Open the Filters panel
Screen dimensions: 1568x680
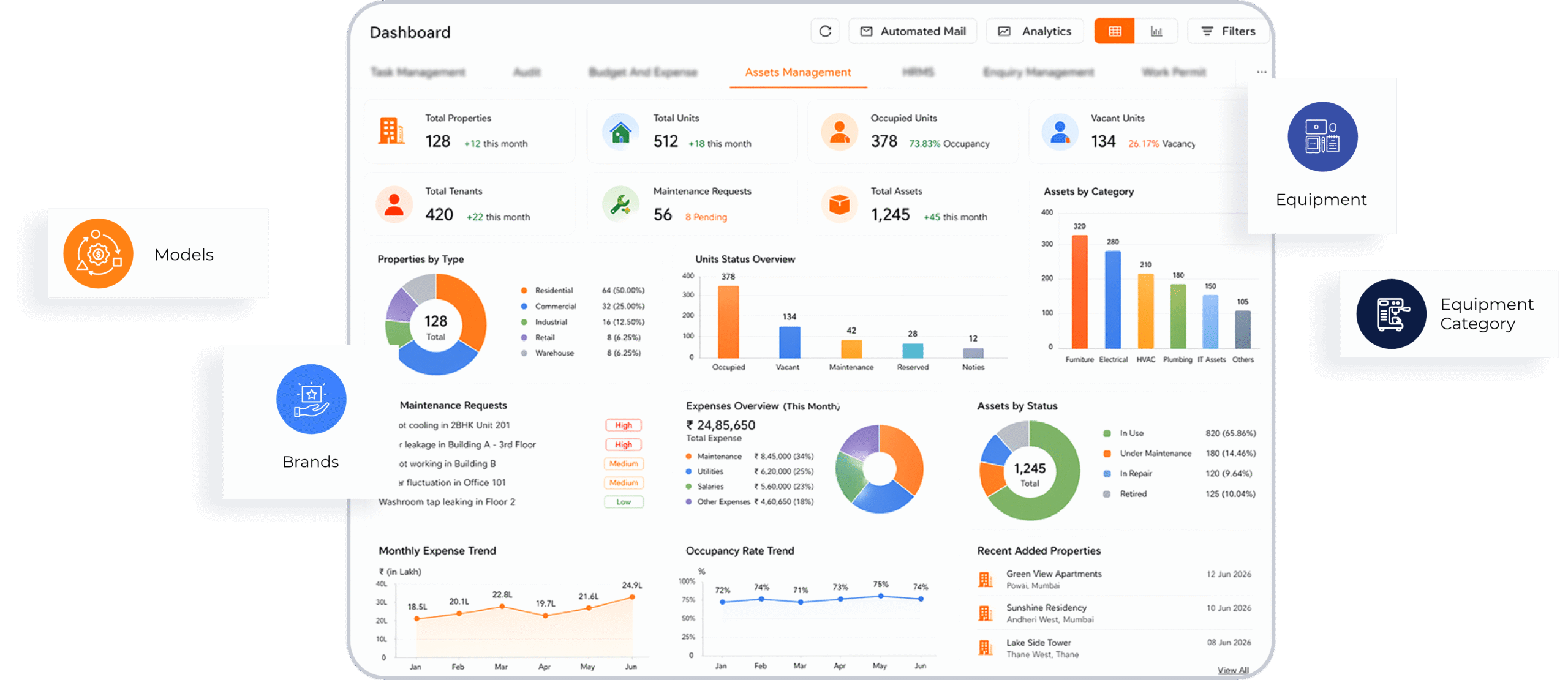pyautogui.click(x=1228, y=31)
